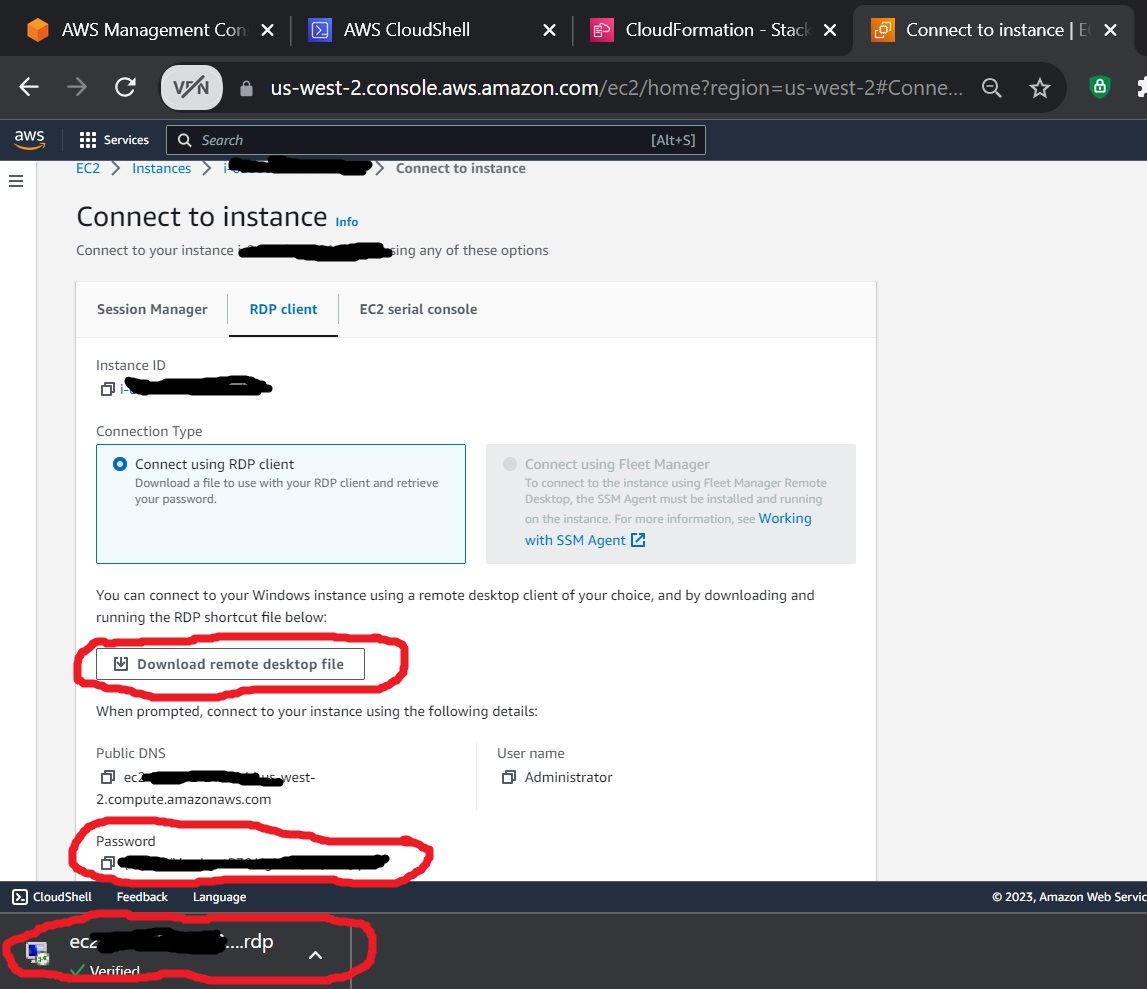Image resolution: width=1147 pixels, height=989 pixels.
Task: Click the browser address bar URL
Action: (616, 88)
